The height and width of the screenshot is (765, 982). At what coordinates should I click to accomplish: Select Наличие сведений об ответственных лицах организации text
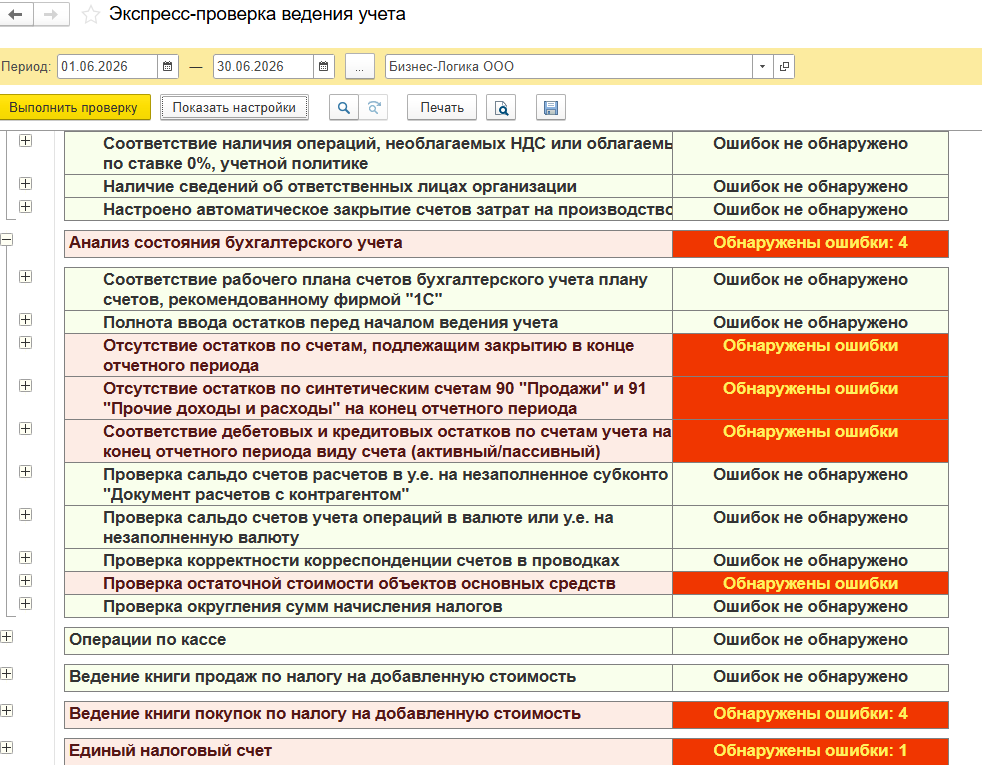tap(340, 187)
